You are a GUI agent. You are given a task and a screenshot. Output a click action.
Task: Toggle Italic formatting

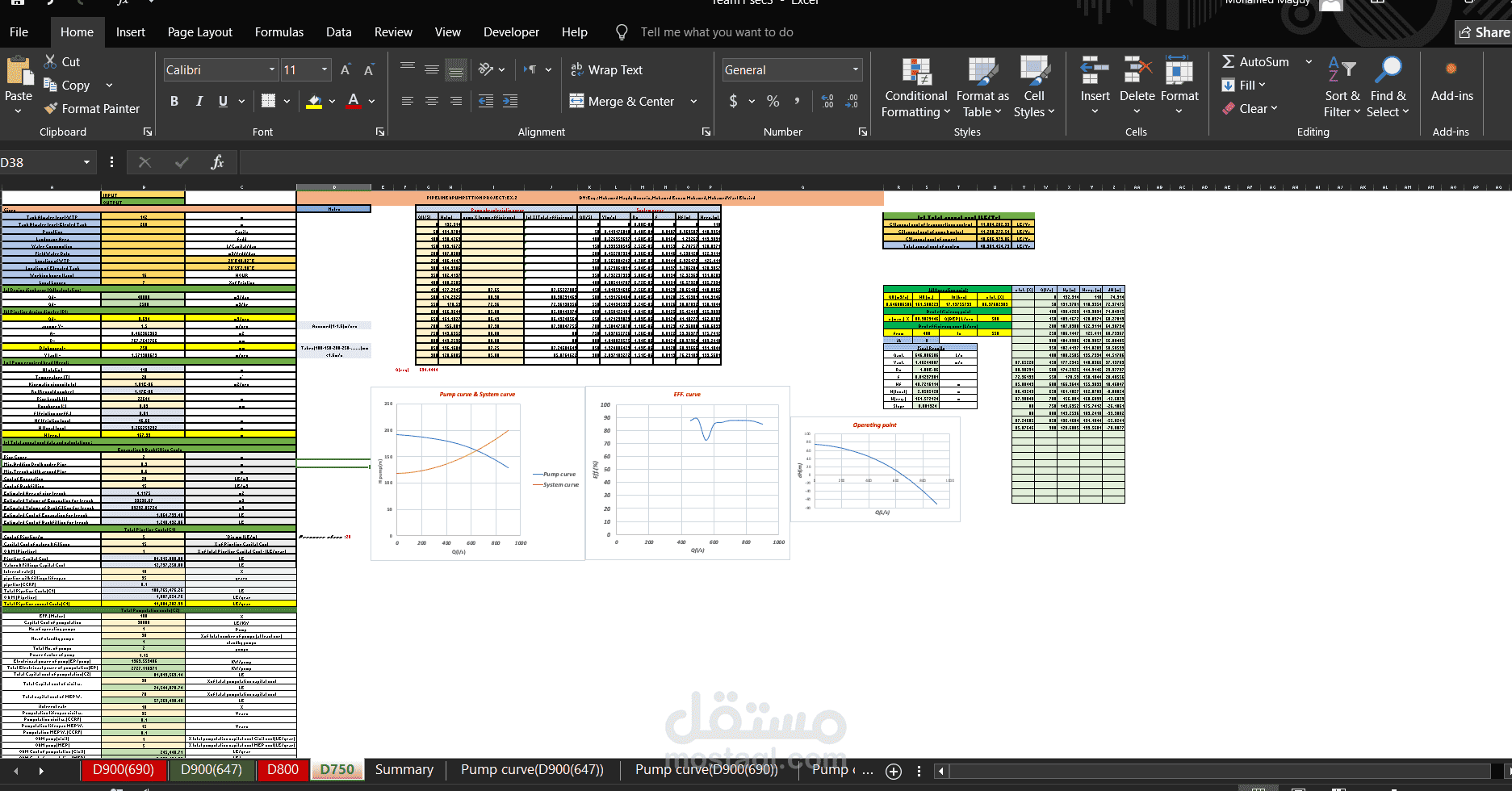[199, 101]
